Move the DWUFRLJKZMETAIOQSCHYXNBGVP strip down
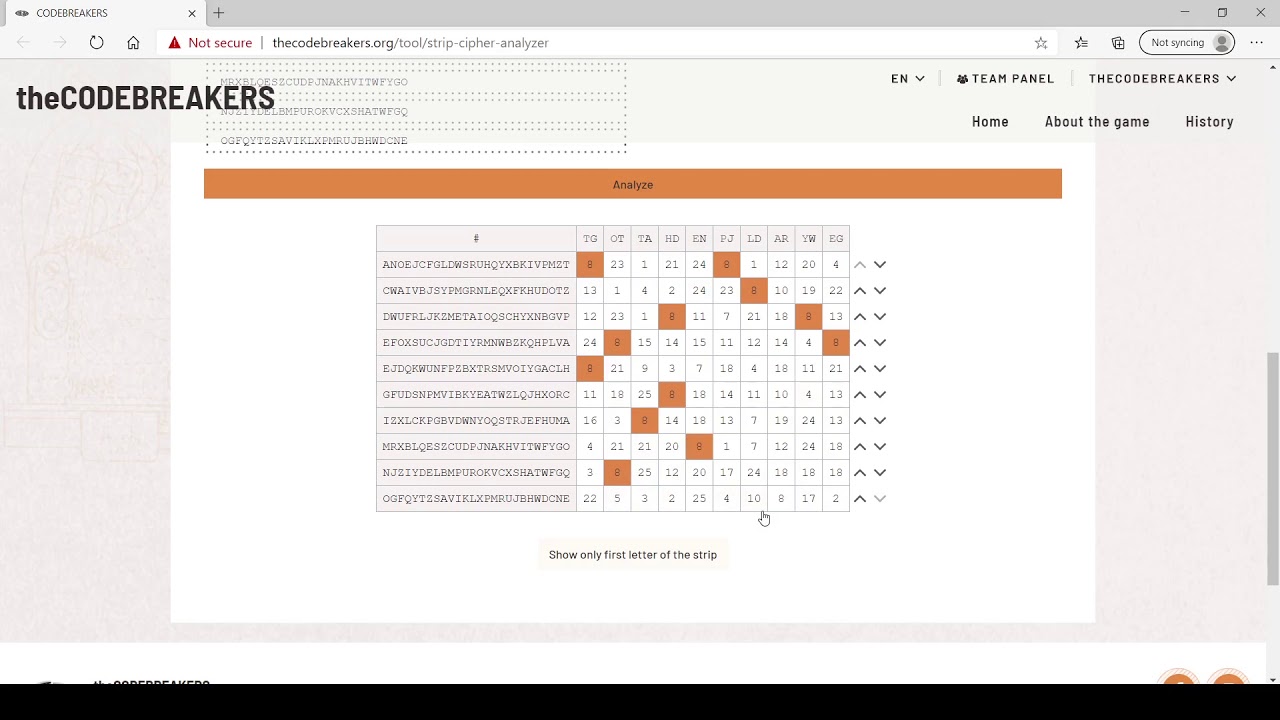This screenshot has height=720, width=1280. pyautogui.click(x=880, y=317)
